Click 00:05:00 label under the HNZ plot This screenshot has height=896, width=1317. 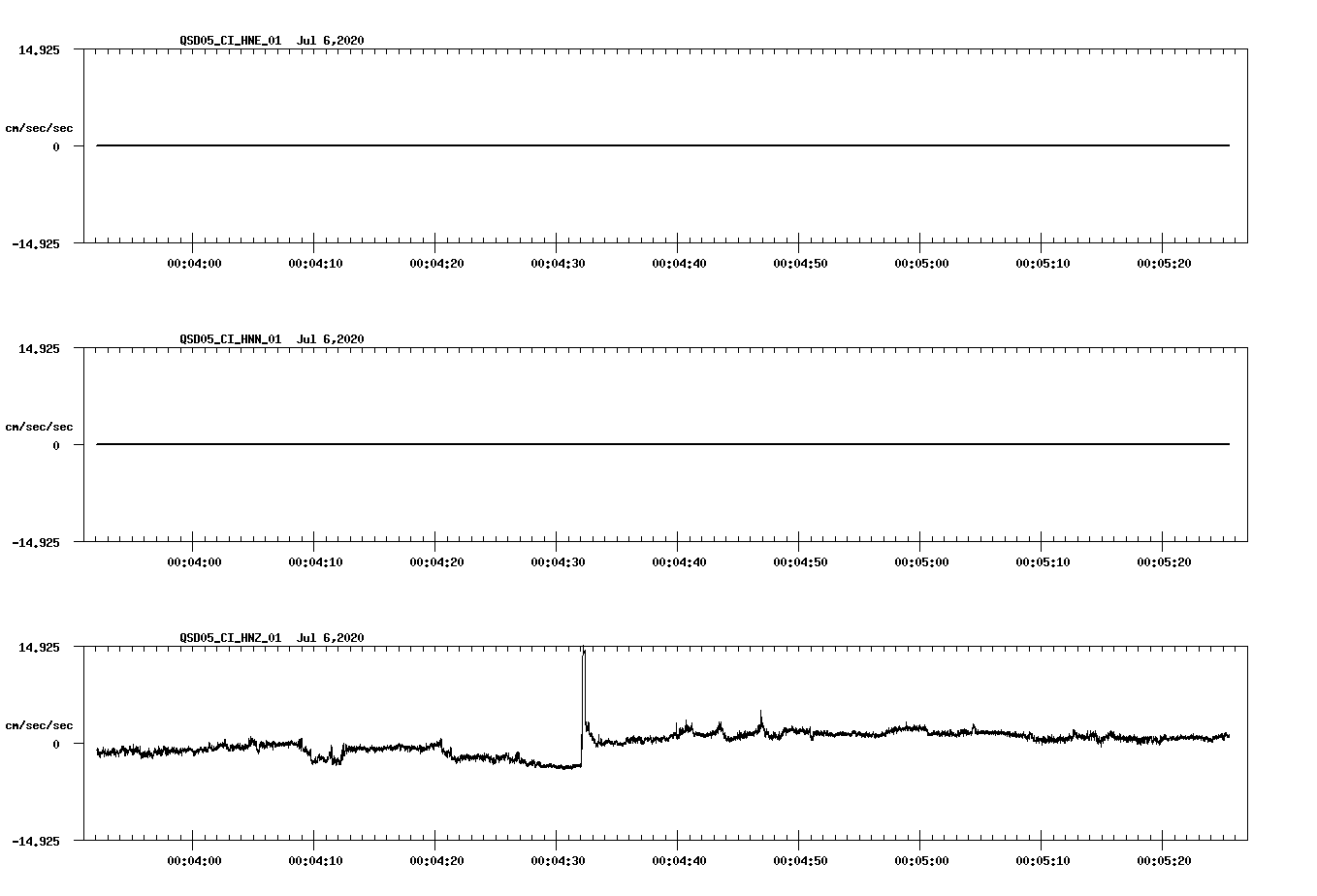(921, 860)
